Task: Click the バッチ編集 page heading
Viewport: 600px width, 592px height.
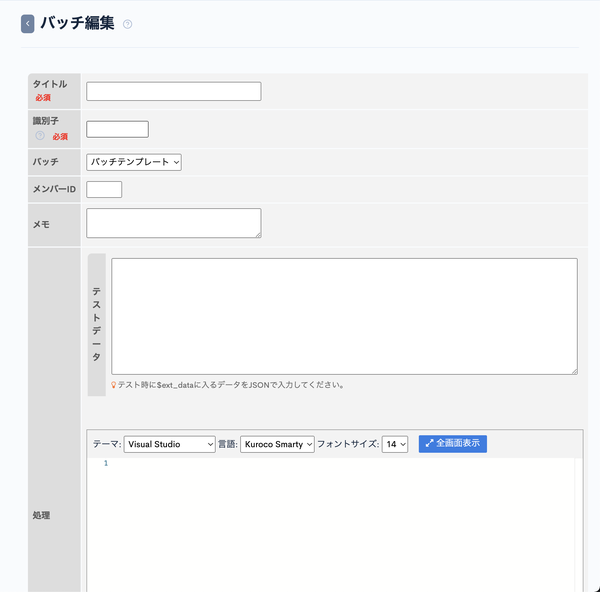Action: coord(77,23)
